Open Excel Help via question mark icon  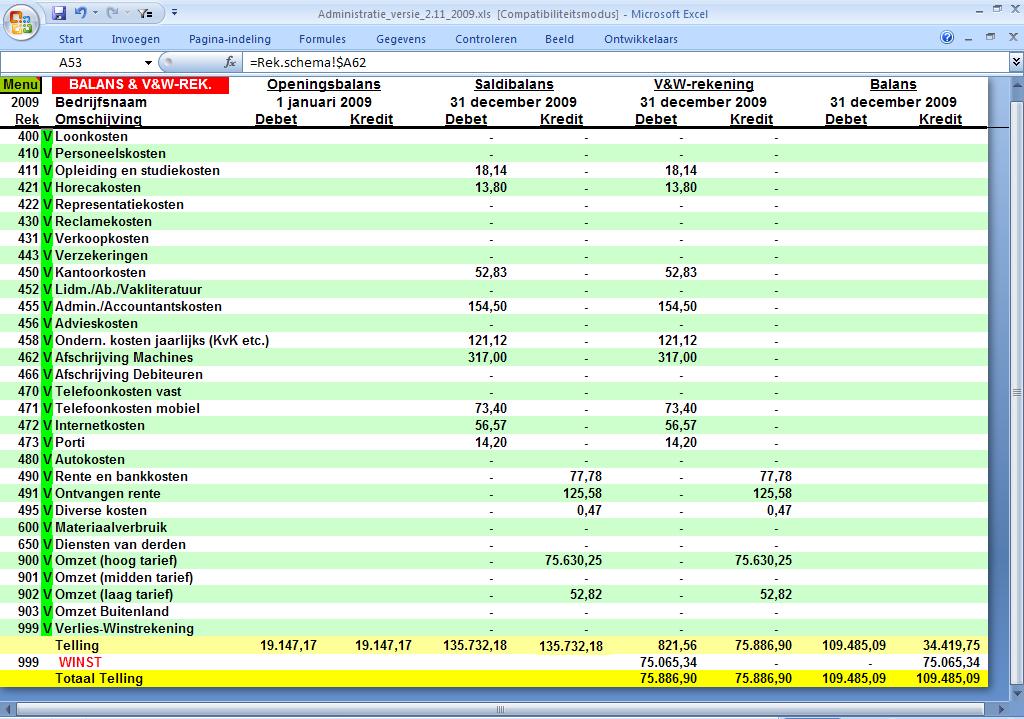[947, 39]
